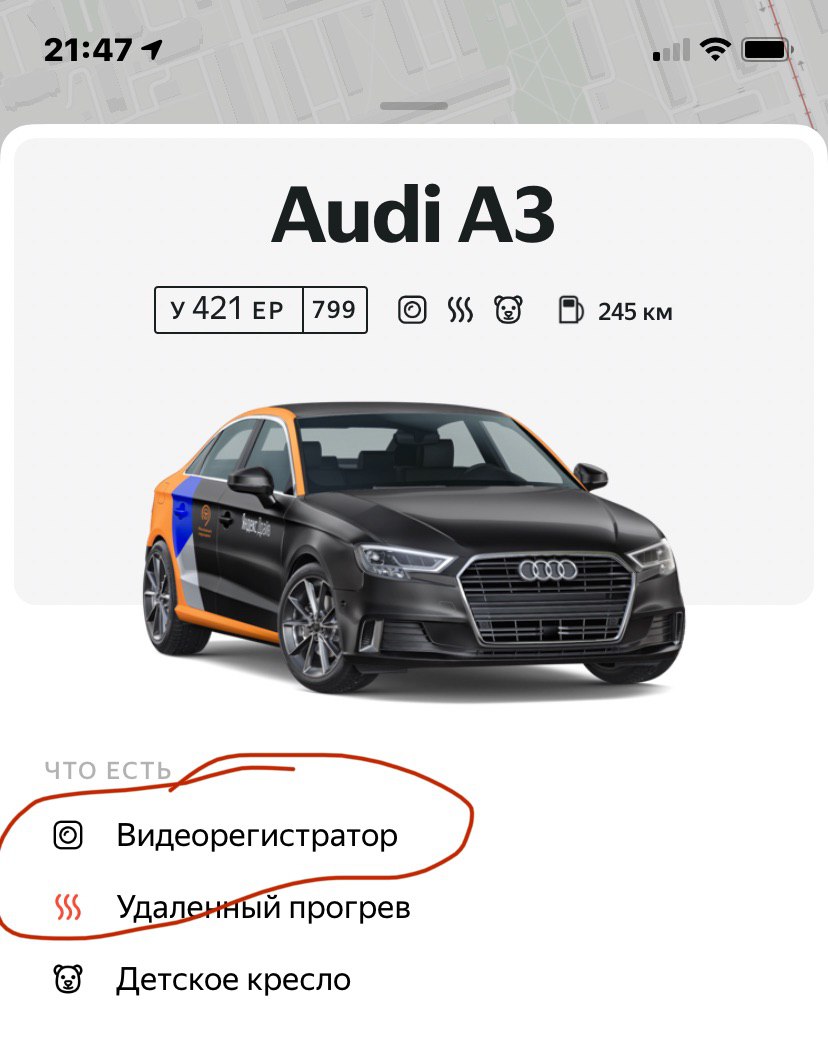Tap the Видеорегистратор list icon
This screenshot has height=1052, width=828.
(x=68, y=835)
